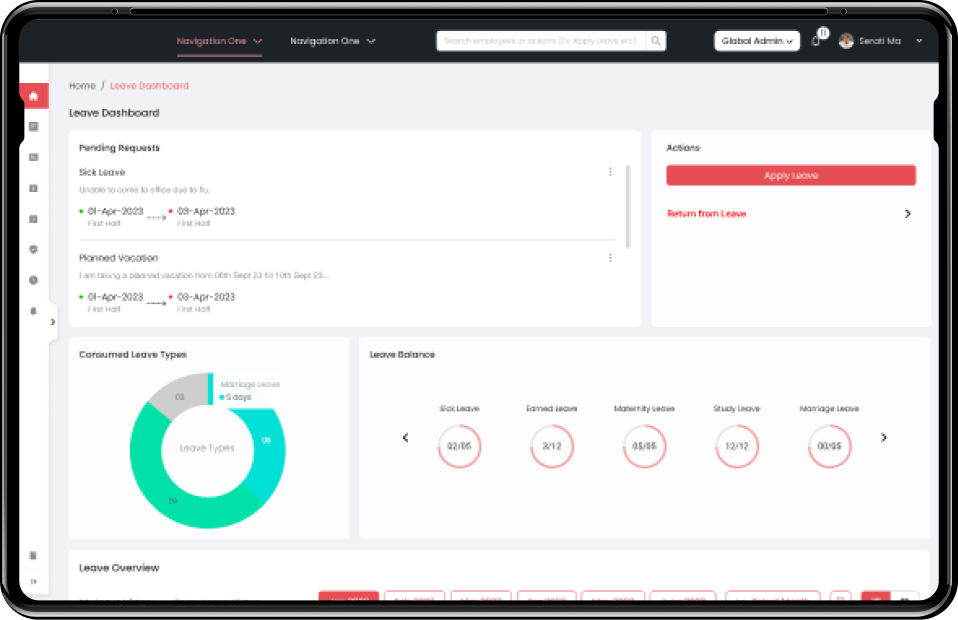
Task: Select the second sidebar navigation icon
Action: (x=33, y=126)
